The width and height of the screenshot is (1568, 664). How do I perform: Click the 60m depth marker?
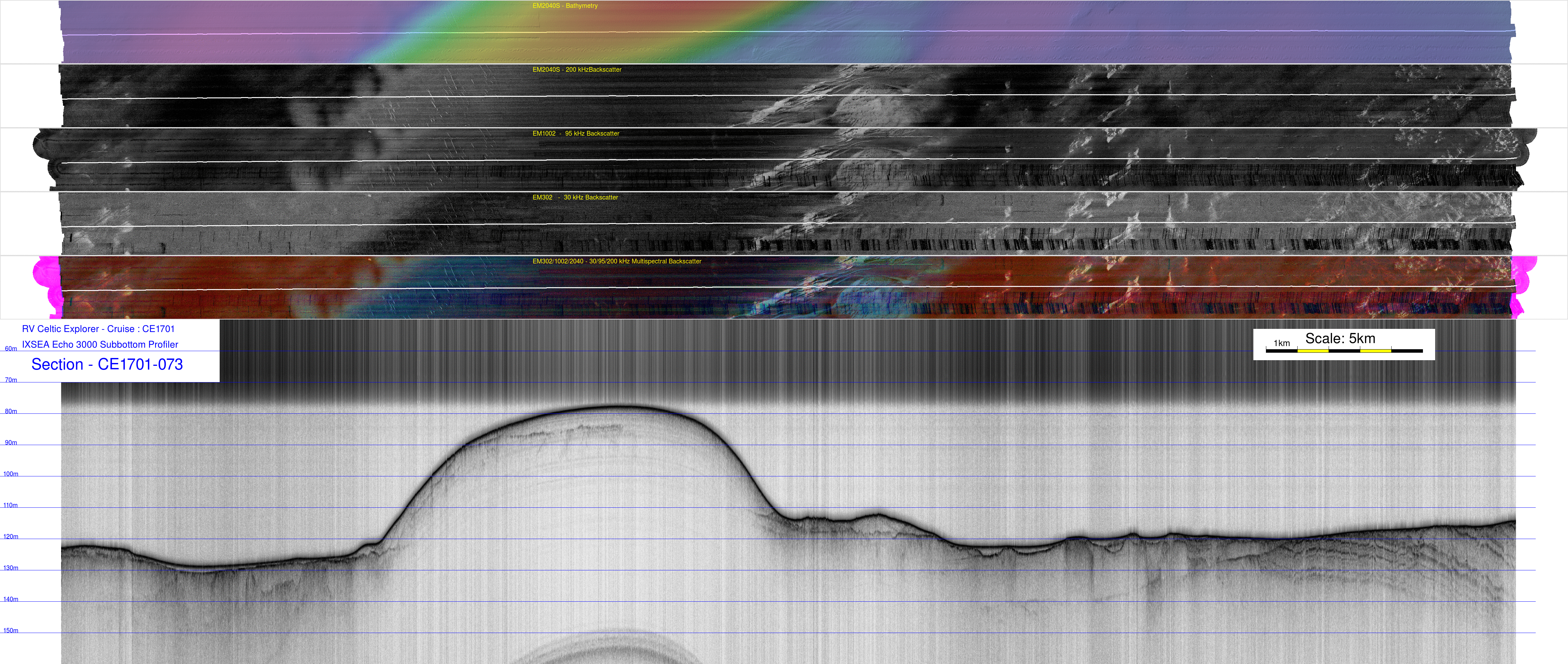click(x=11, y=349)
